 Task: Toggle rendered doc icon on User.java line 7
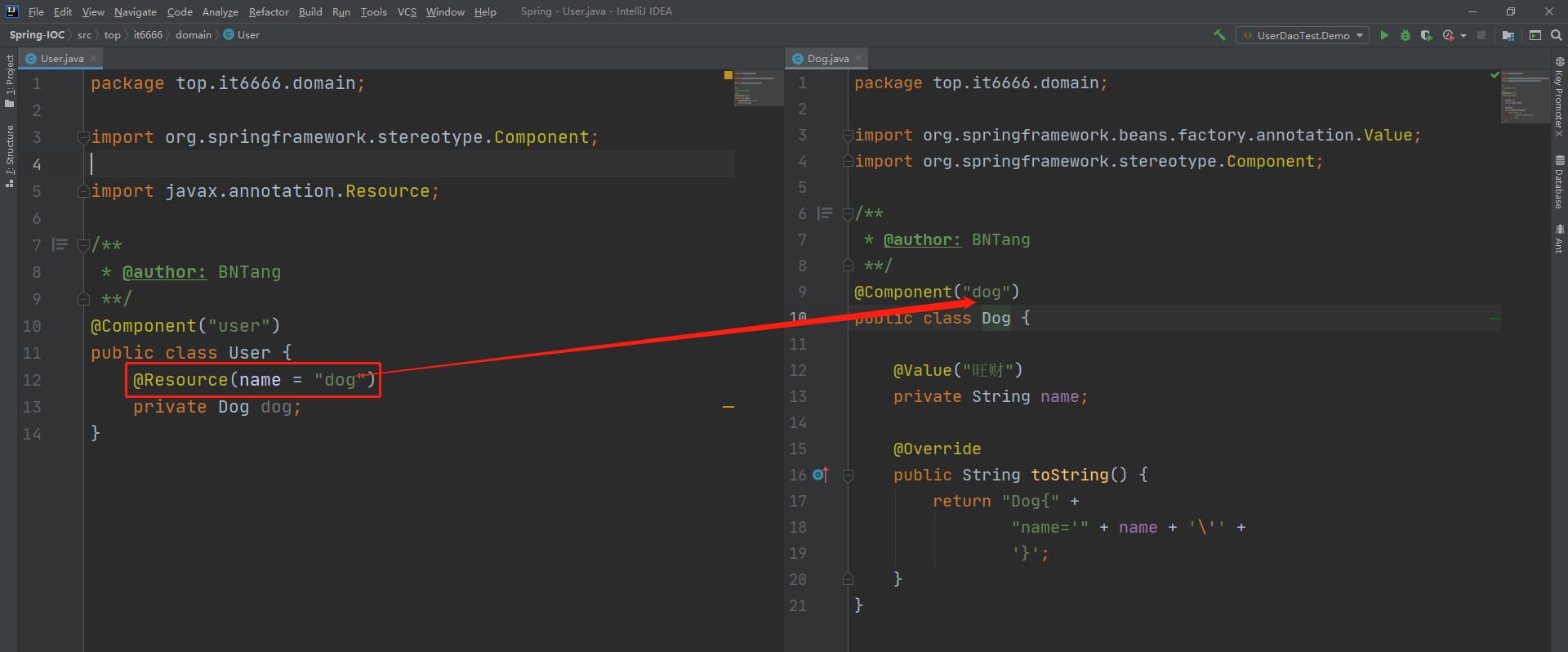(x=60, y=244)
